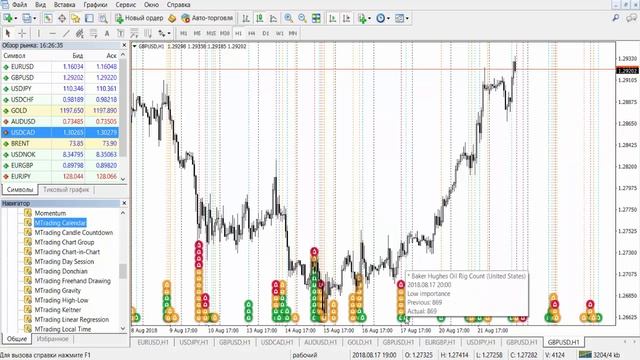Switch chart to Line Chart icon

[x=273, y=18]
